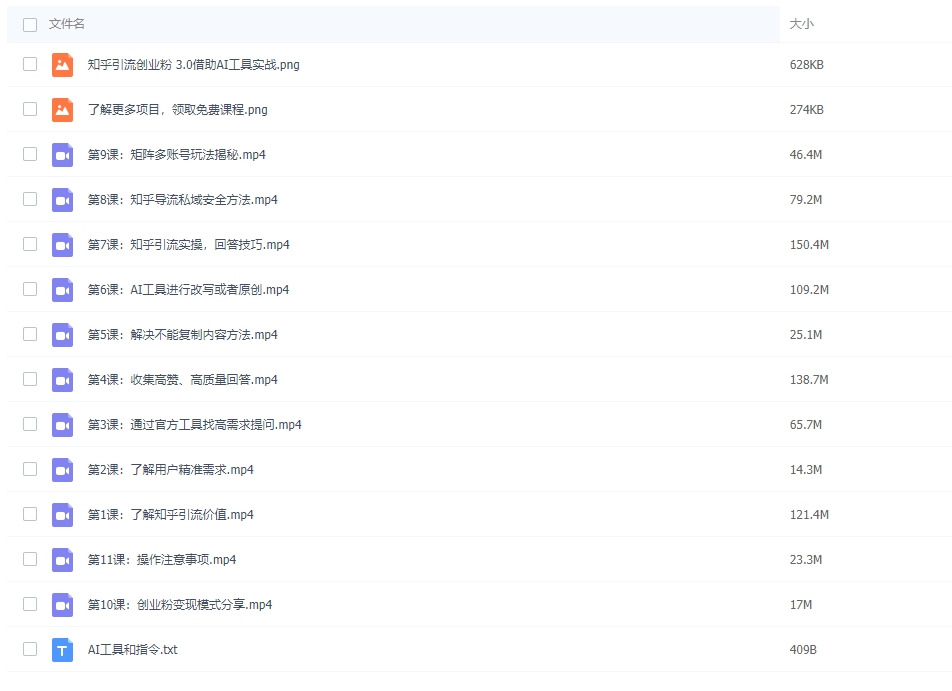Click the image icon of 知乎引流创业粉 3.0 file
The width and height of the screenshot is (952, 691).
coord(61,64)
